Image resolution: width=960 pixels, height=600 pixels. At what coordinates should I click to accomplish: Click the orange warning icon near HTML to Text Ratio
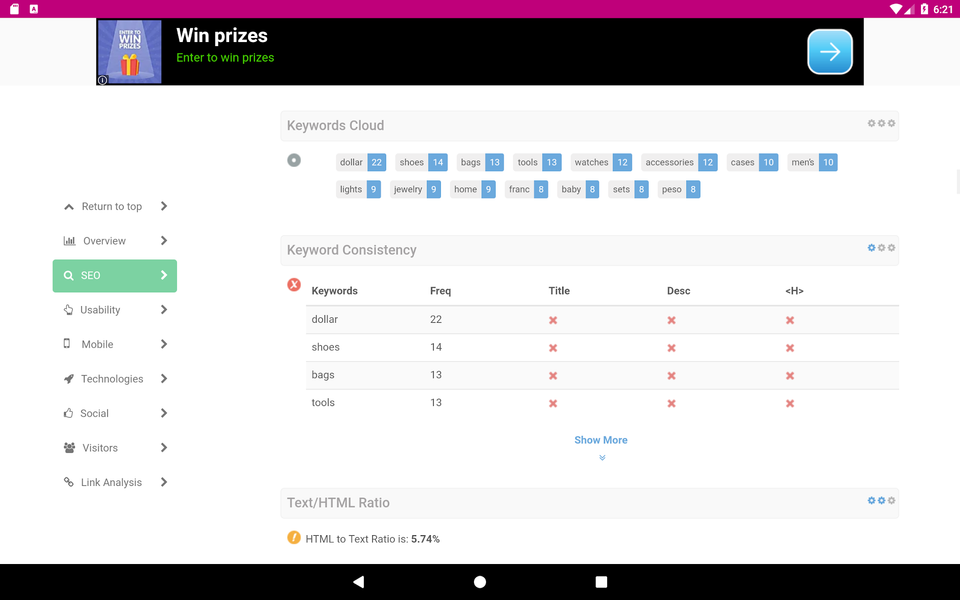click(293, 538)
